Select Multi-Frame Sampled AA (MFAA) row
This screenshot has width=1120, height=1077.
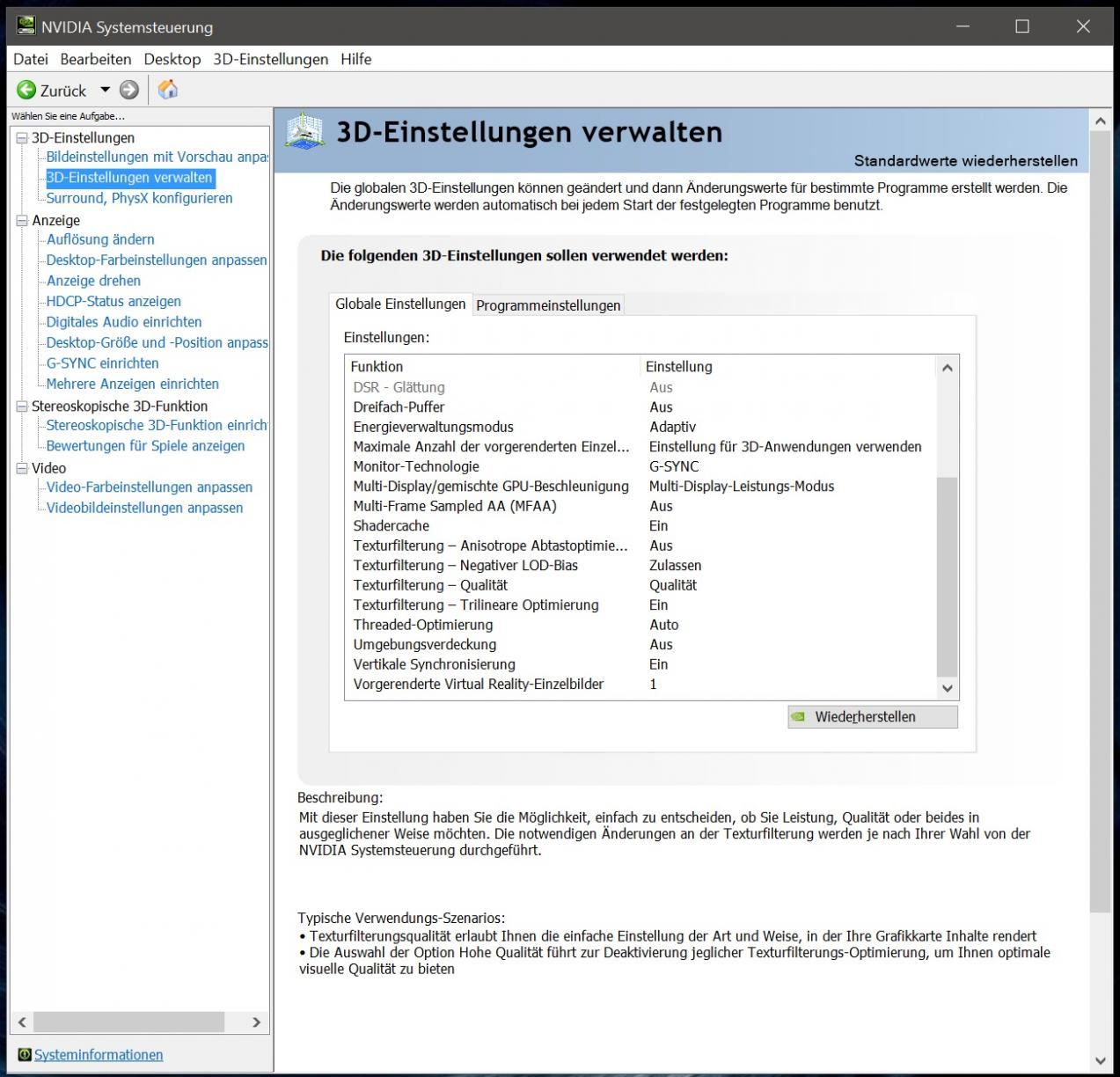(x=641, y=506)
